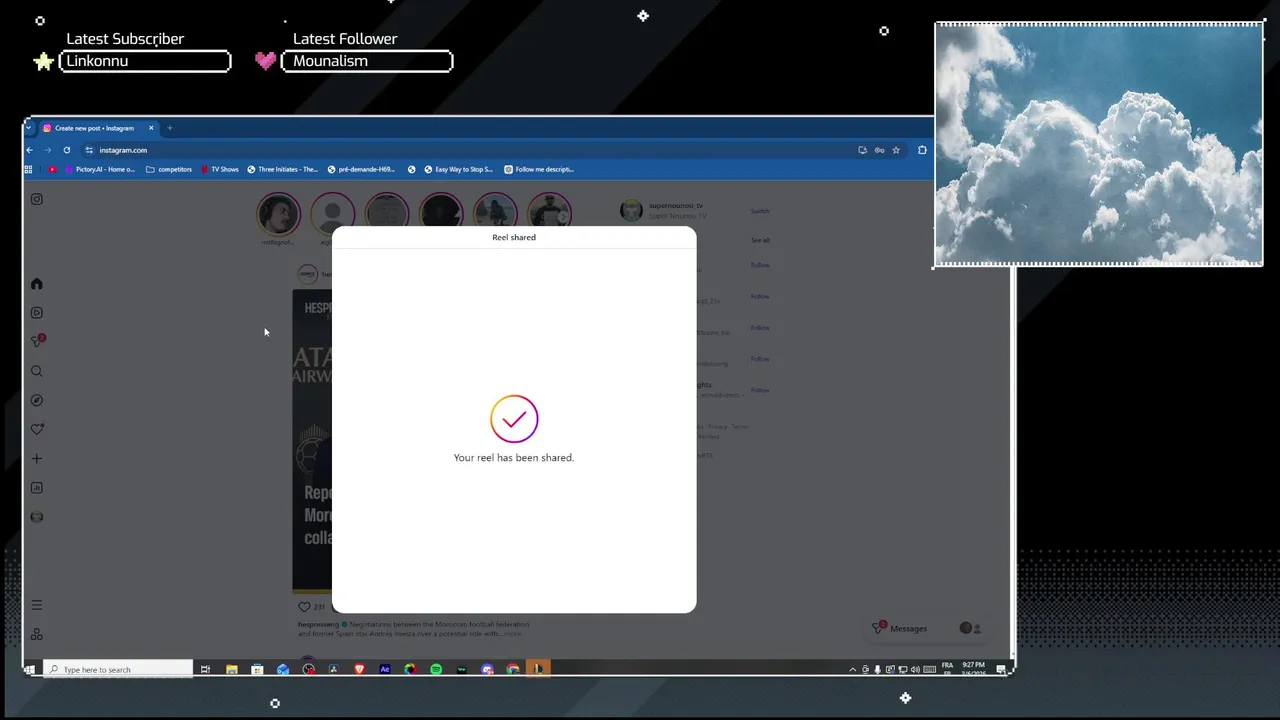Click Task View button on taskbar
1280x720 pixels.
click(205, 669)
